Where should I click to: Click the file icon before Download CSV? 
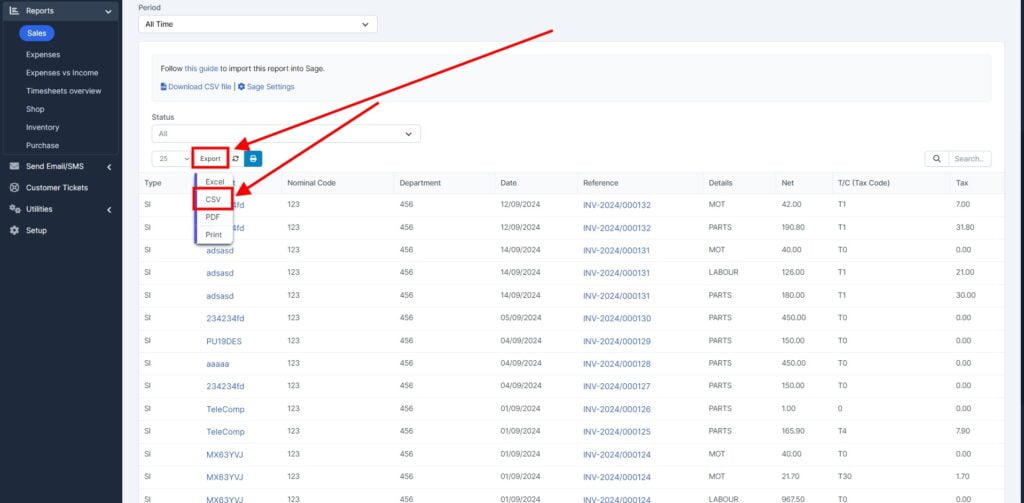(x=163, y=87)
